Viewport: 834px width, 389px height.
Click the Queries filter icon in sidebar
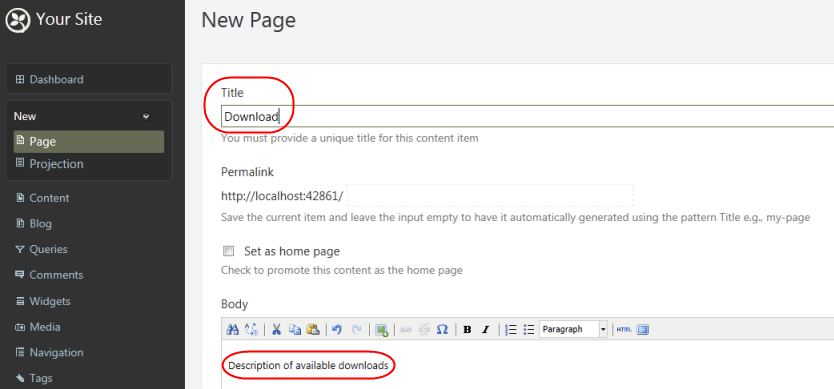pos(20,249)
